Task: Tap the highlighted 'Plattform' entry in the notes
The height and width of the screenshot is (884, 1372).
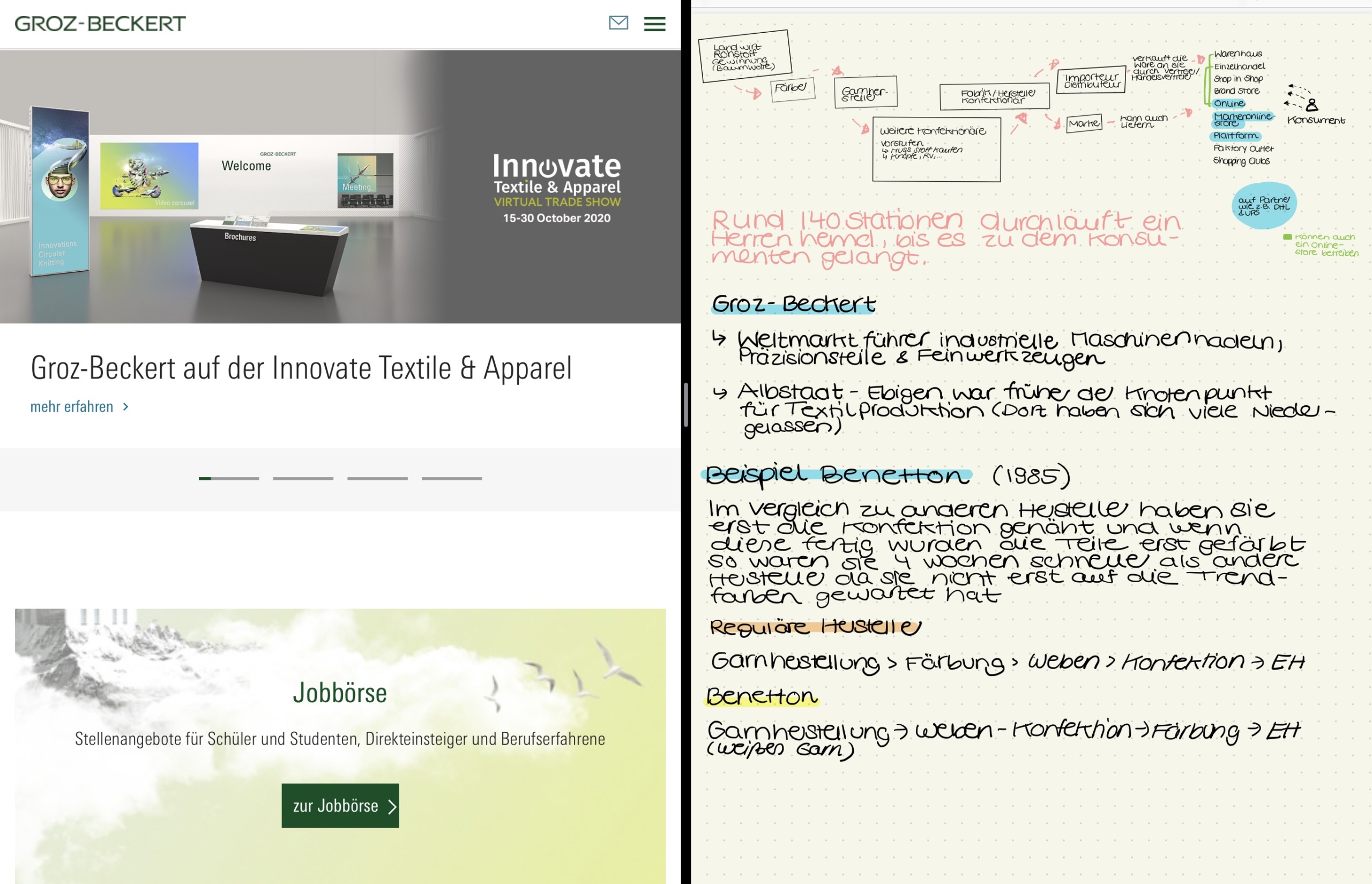Action: 1235,136
